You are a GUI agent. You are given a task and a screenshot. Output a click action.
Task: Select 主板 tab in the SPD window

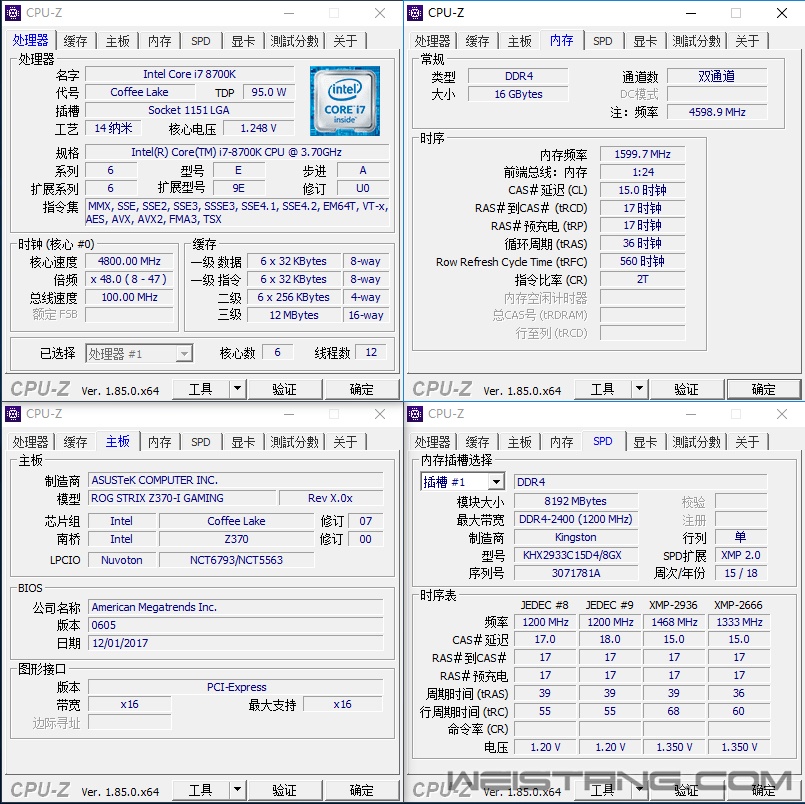520,442
